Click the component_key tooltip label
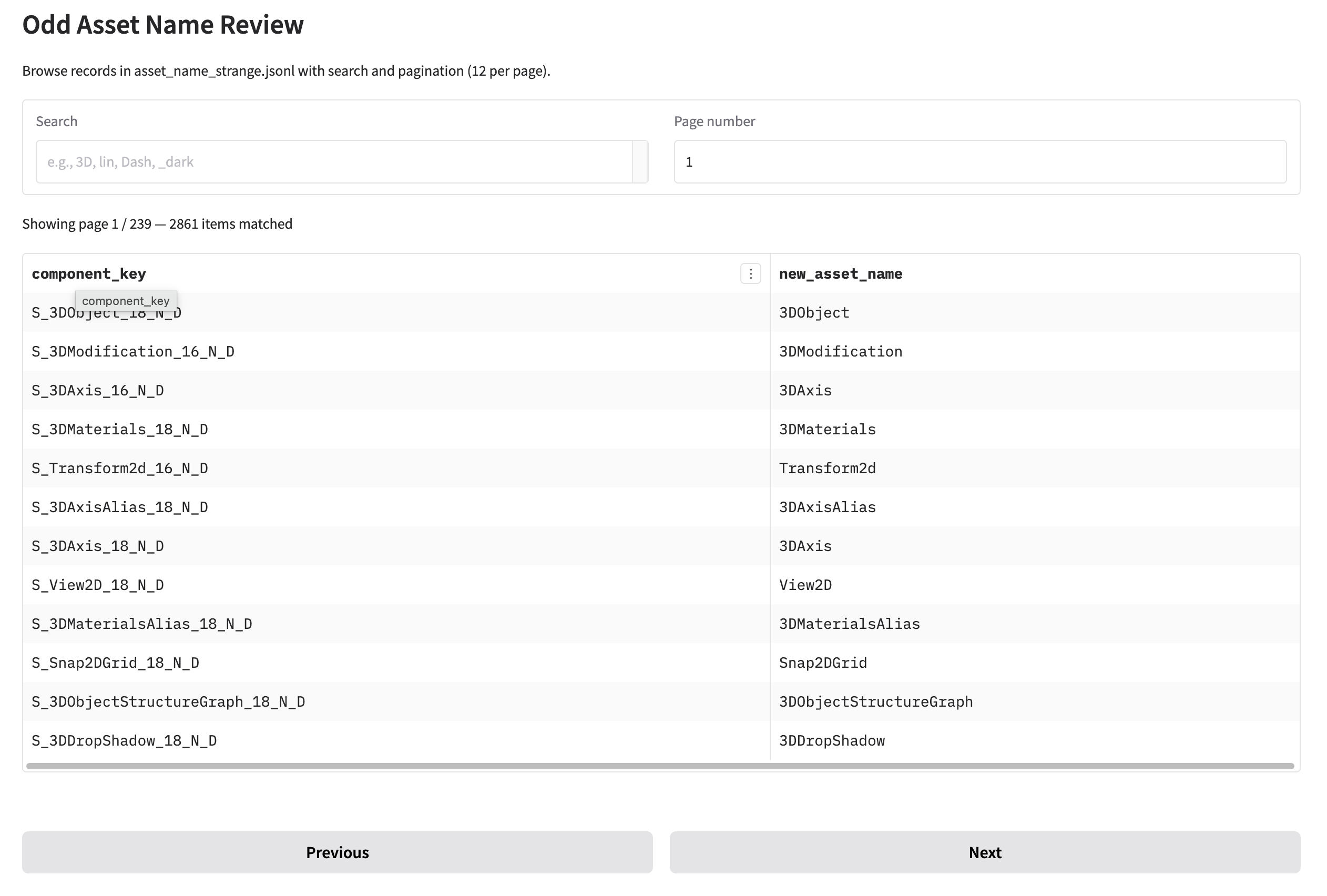The image size is (1327, 896). (x=127, y=300)
